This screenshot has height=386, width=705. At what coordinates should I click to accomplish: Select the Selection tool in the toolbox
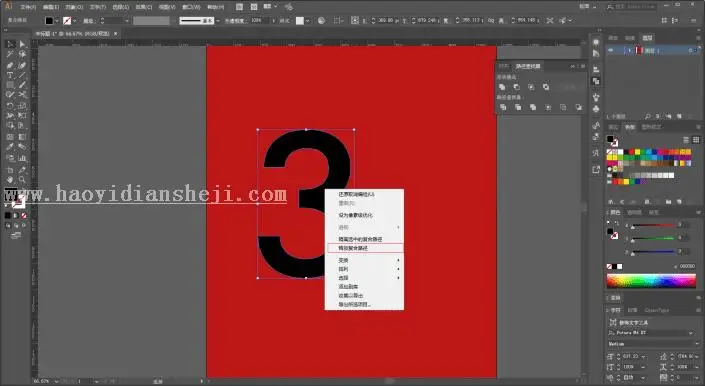tap(10, 44)
